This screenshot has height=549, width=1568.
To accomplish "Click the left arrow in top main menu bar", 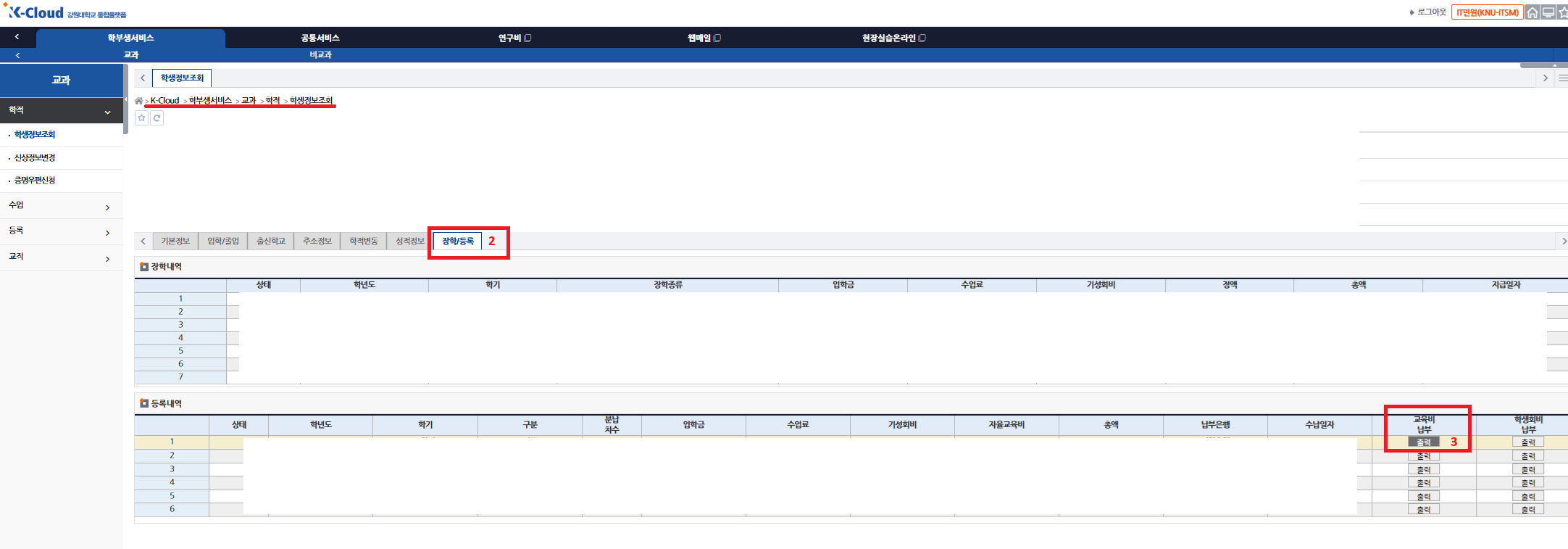I will (x=17, y=37).
